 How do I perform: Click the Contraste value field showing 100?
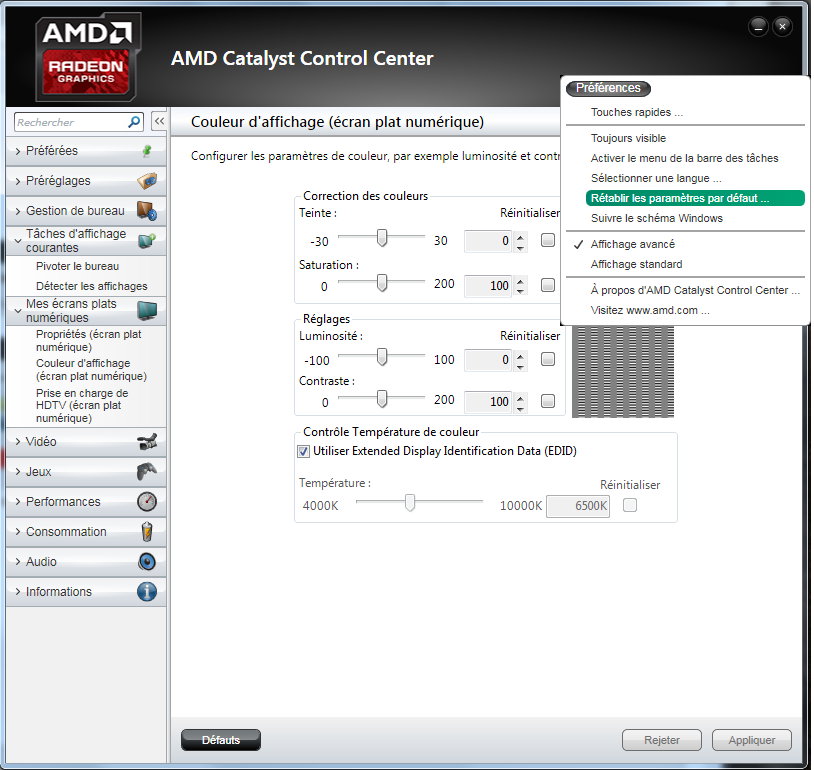[487, 401]
